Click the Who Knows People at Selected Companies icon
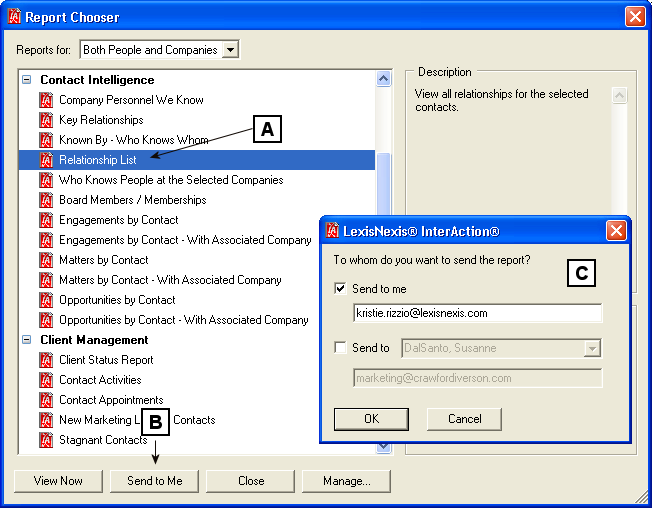Image resolution: width=652 pixels, height=508 pixels. pos(46,180)
